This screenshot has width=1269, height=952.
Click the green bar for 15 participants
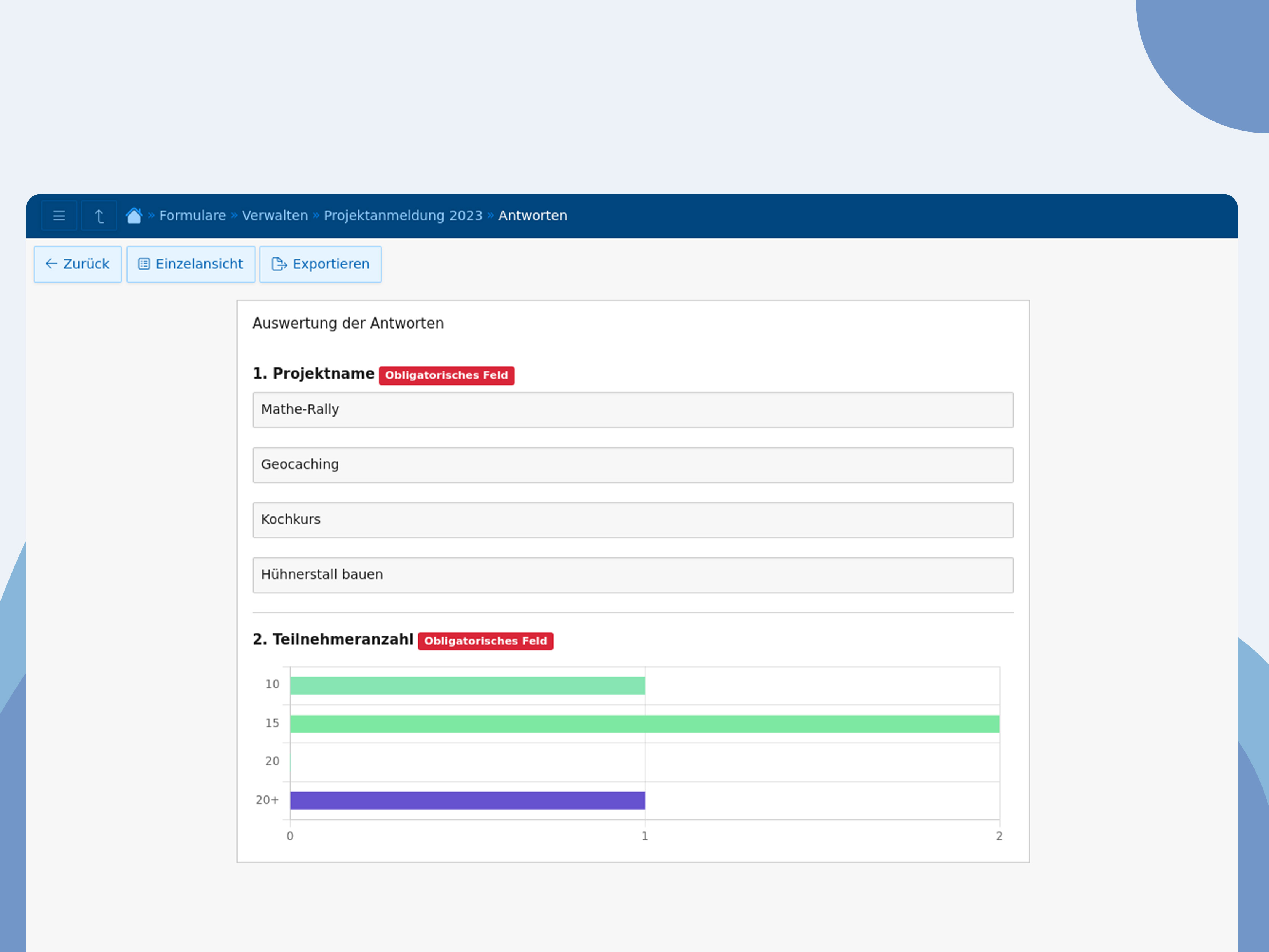[x=645, y=724]
